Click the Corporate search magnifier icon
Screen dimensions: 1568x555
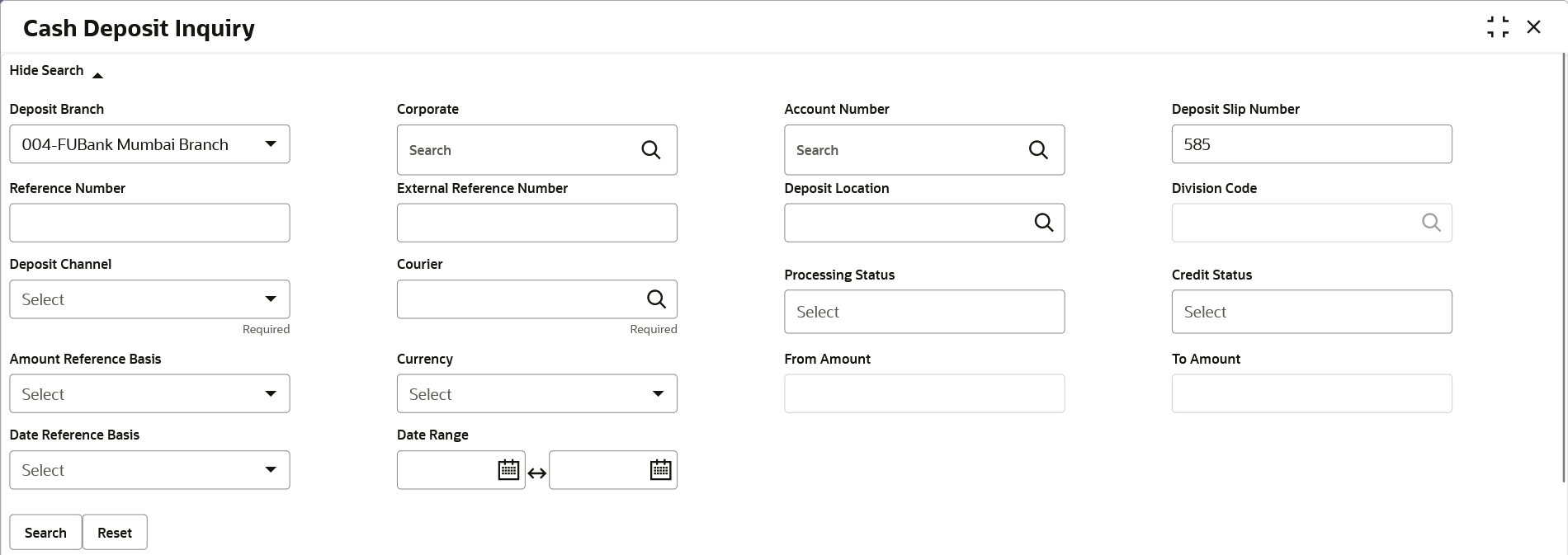651,150
